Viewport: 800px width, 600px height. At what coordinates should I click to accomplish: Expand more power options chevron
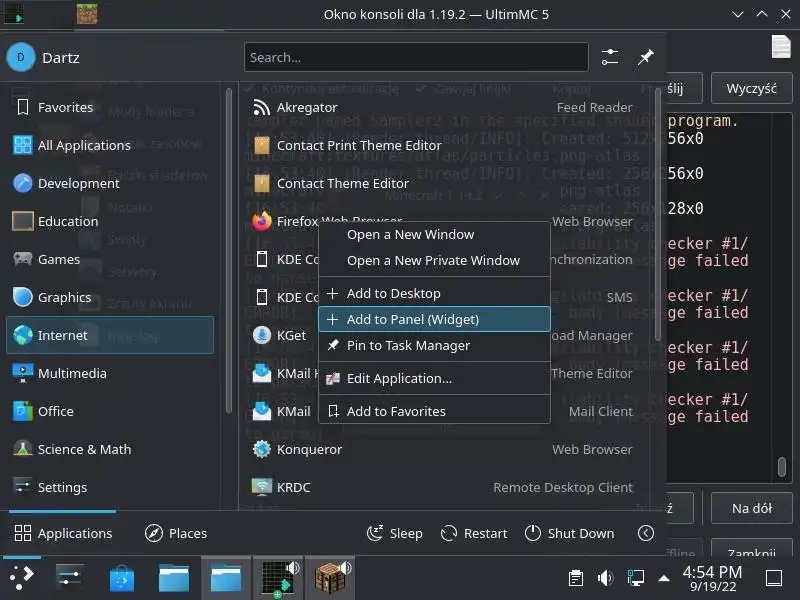click(645, 533)
